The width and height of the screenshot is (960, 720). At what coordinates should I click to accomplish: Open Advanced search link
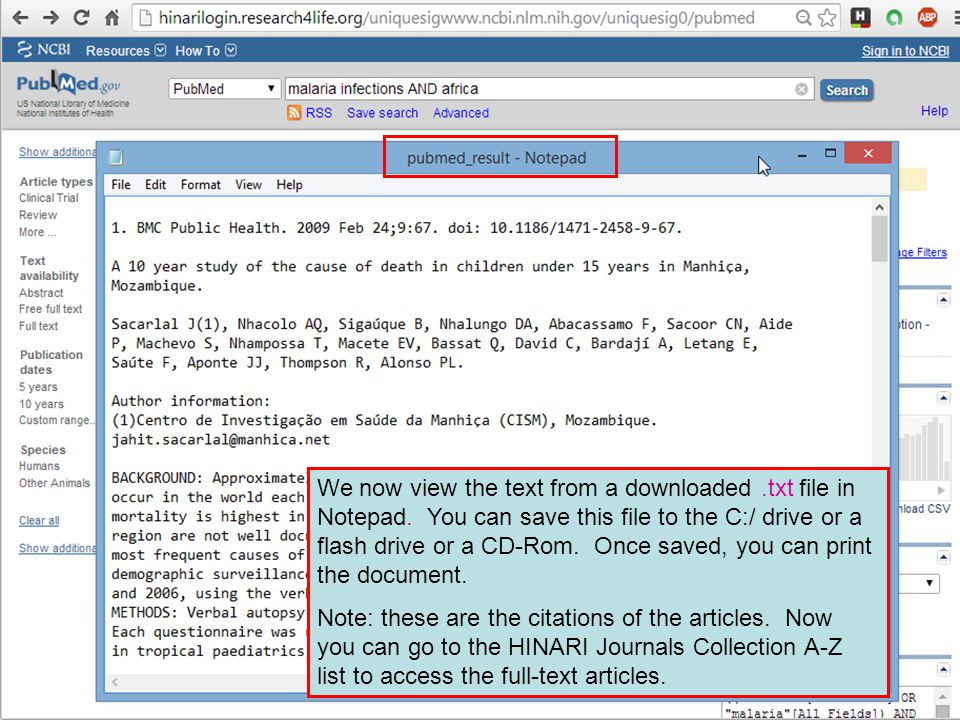pyautogui.click(x=460, y=113)
